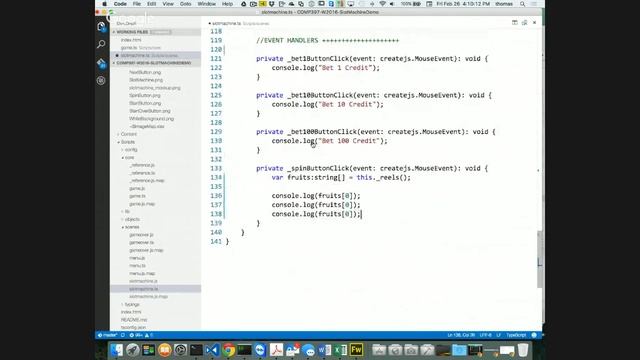The height and width of the screenshot is (360, 640).
Task: Open the File menu
Action: pyautogui.click(x=137, y=4)
